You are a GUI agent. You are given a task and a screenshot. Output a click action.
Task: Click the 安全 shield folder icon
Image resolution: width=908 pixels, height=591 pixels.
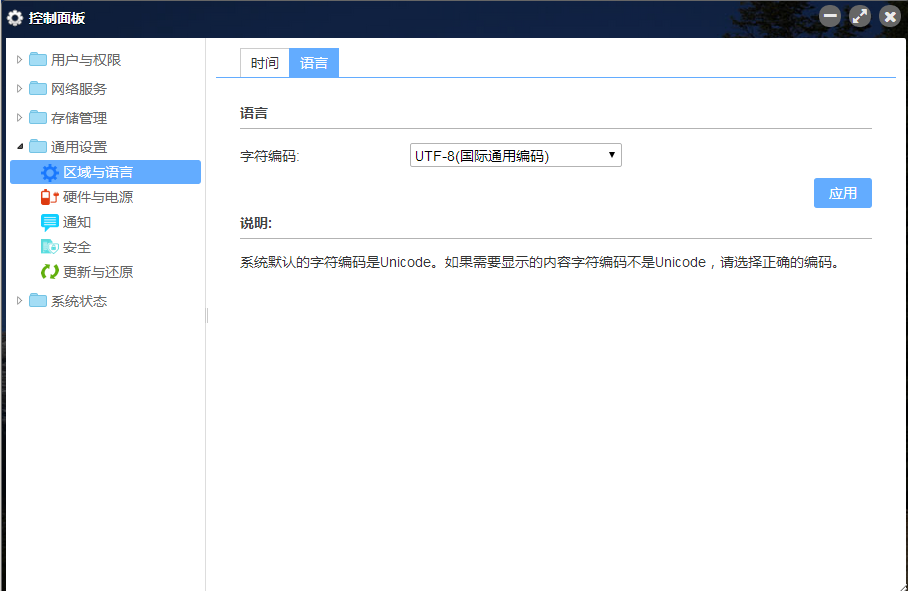click(x=50, y=247)
